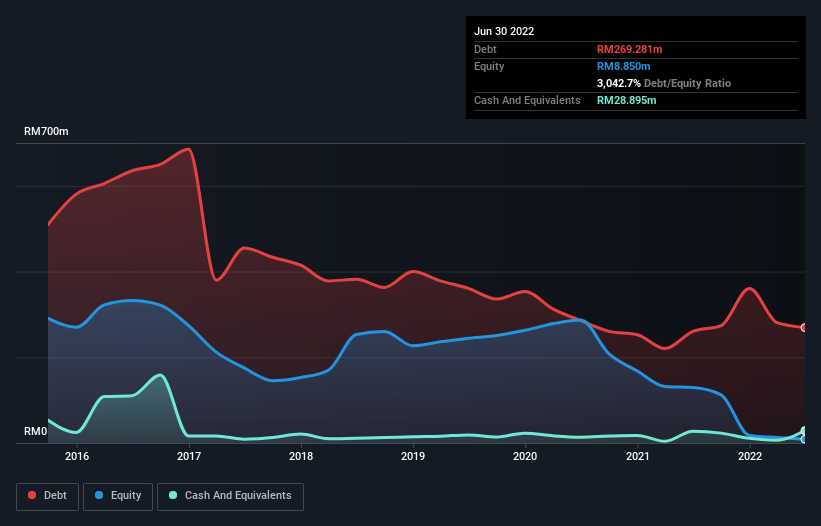The width and height of the screenshot is (821, 526).
Task: Click the 2021 x-axis label
Action: pyautogui.click(x=638, y=456)
